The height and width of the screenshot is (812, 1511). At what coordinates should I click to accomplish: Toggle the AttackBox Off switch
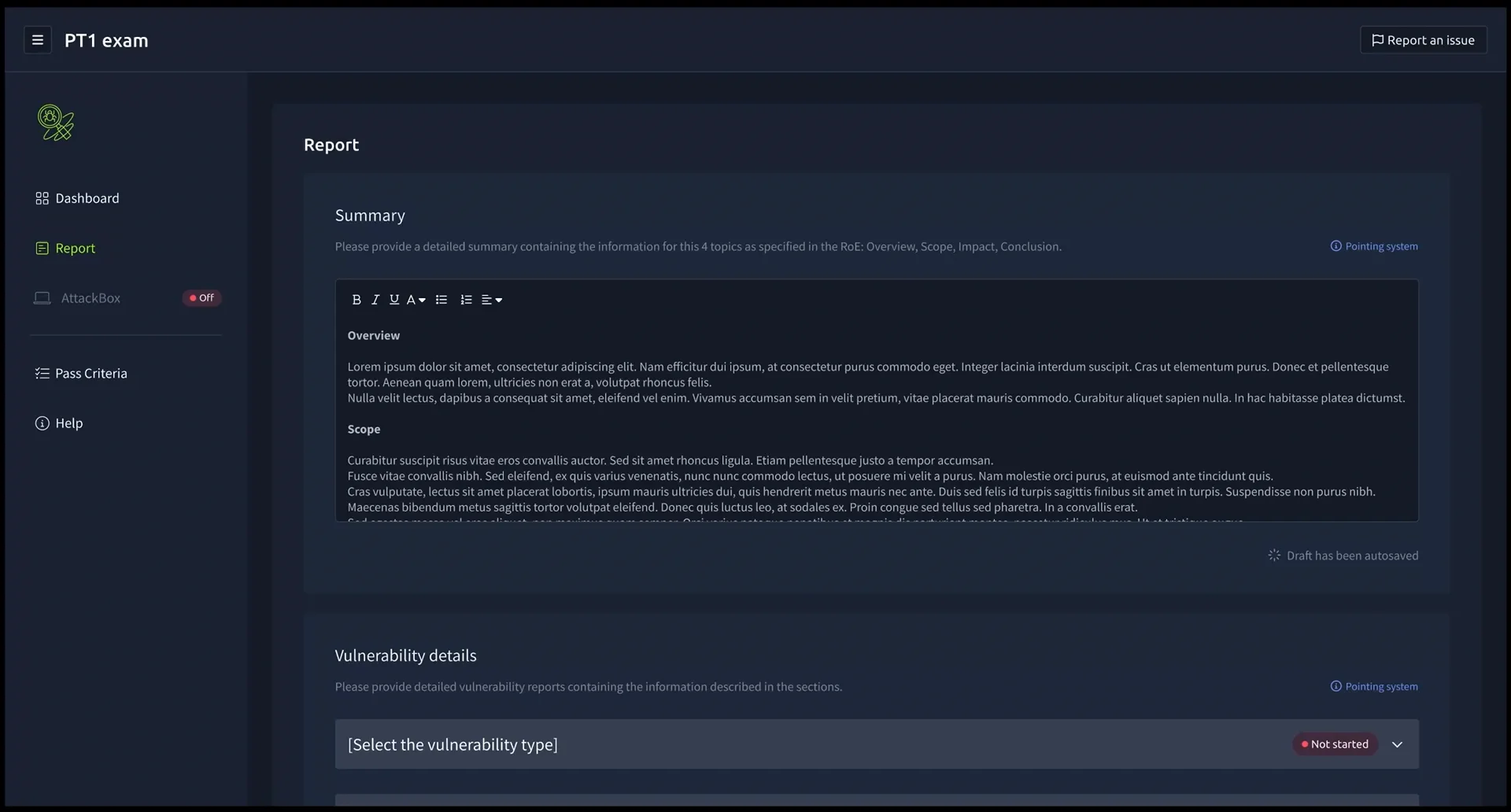202,298
